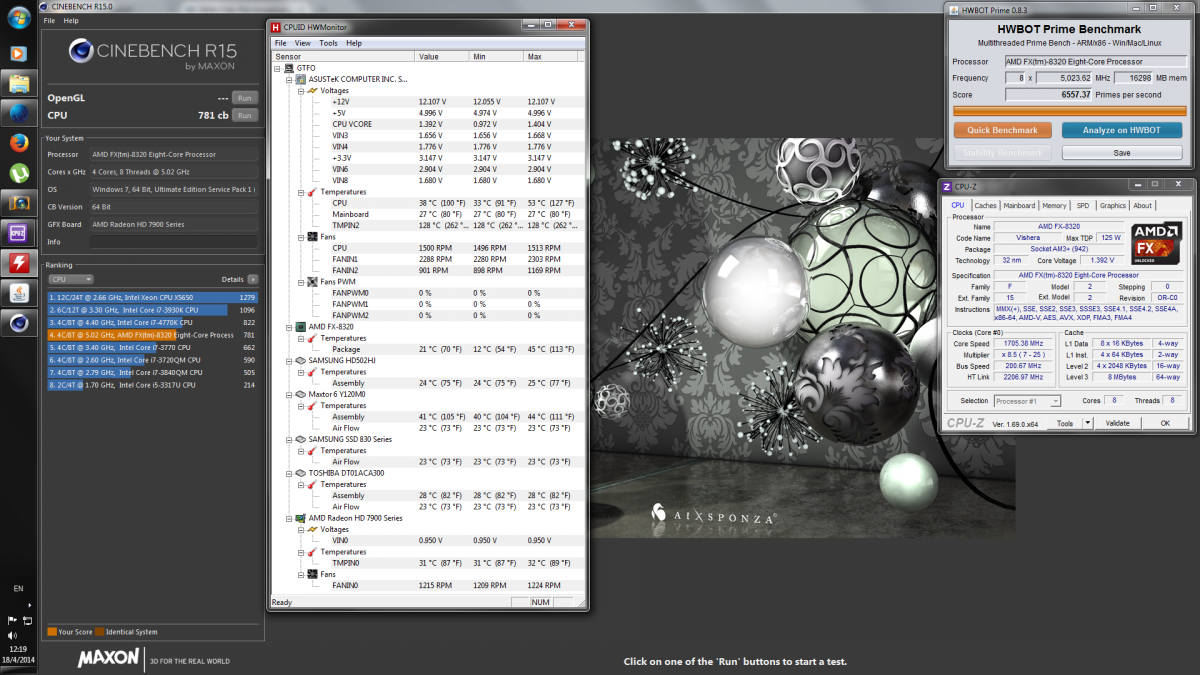Select the TMPIN2 temperature row
This screenshot has height=675, width=1200.
tap(429, 225)
